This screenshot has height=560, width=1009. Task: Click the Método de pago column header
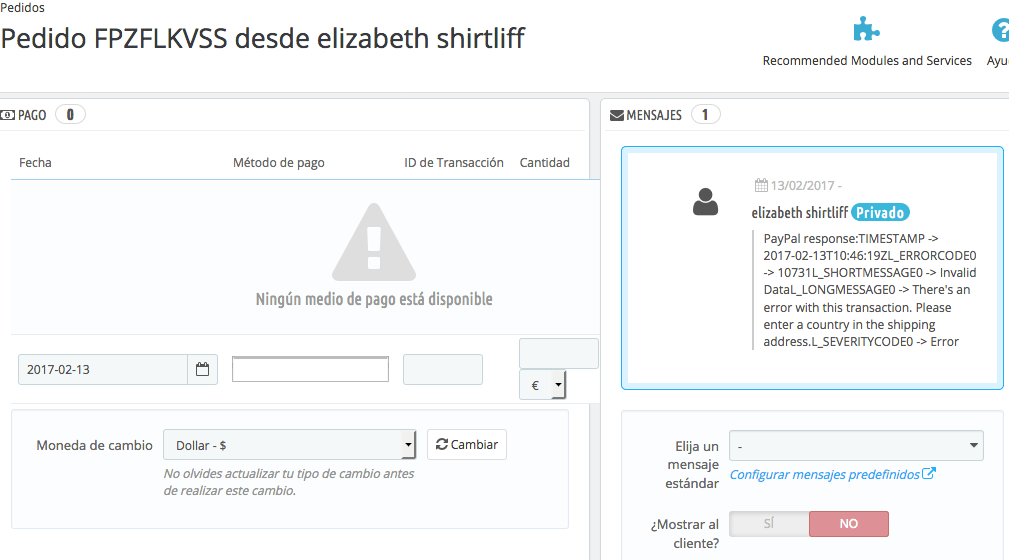(279, 163)
